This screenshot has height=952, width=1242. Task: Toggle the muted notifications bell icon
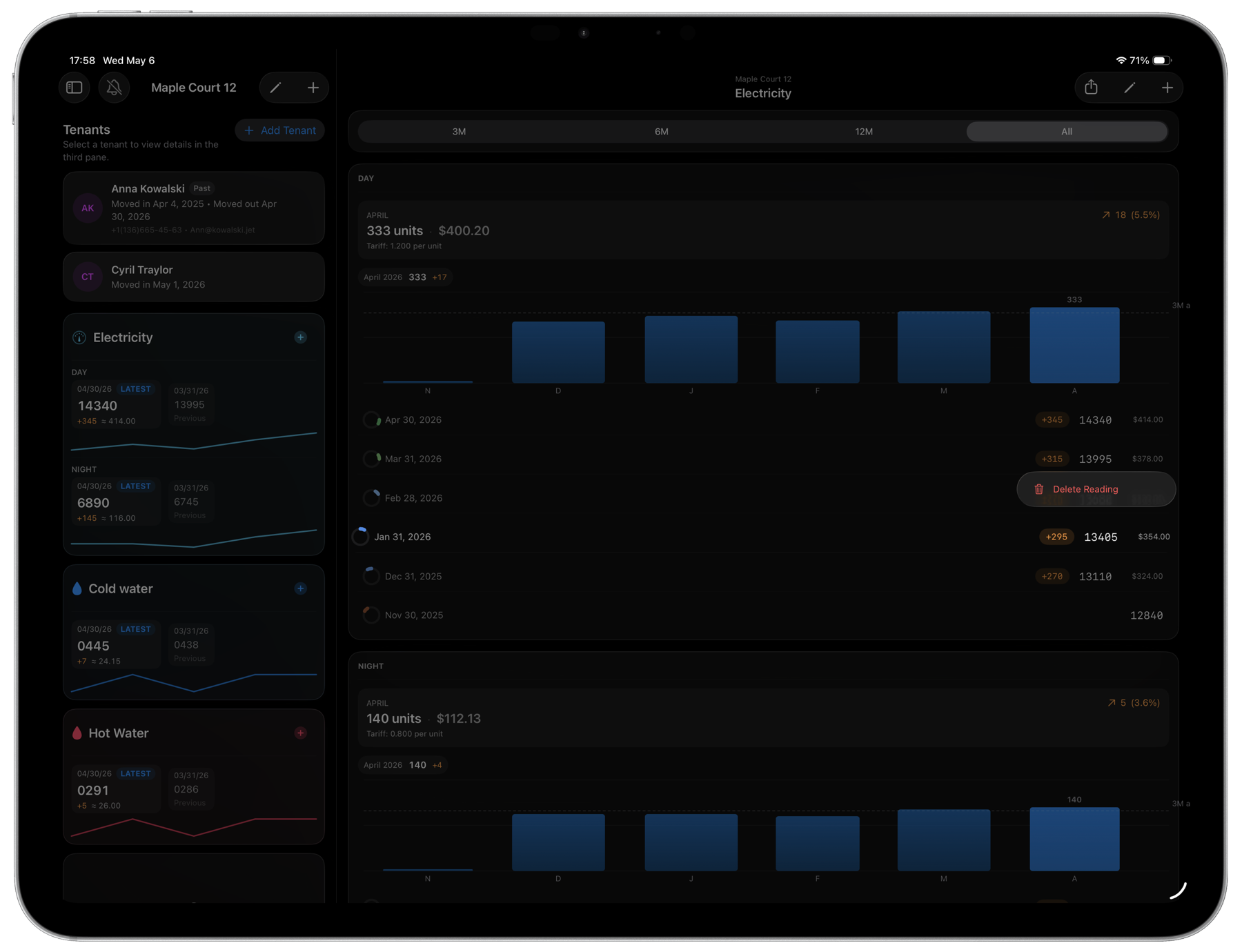pyautogui.click(x=115, y=88)
